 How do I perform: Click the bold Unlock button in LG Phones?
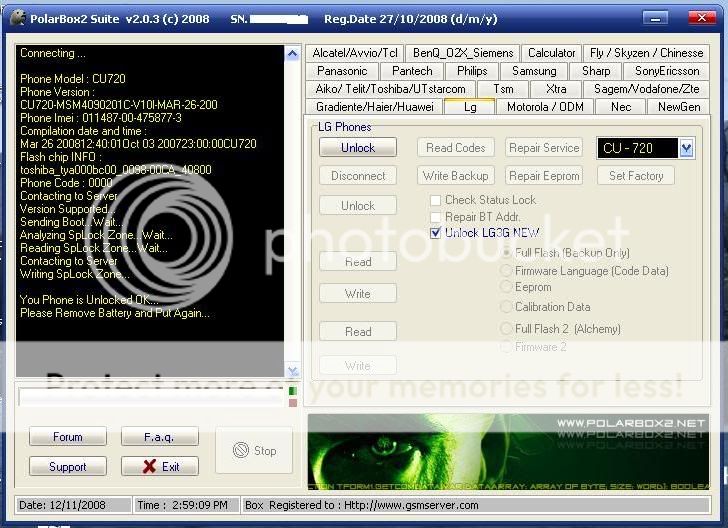coord(358,148)
